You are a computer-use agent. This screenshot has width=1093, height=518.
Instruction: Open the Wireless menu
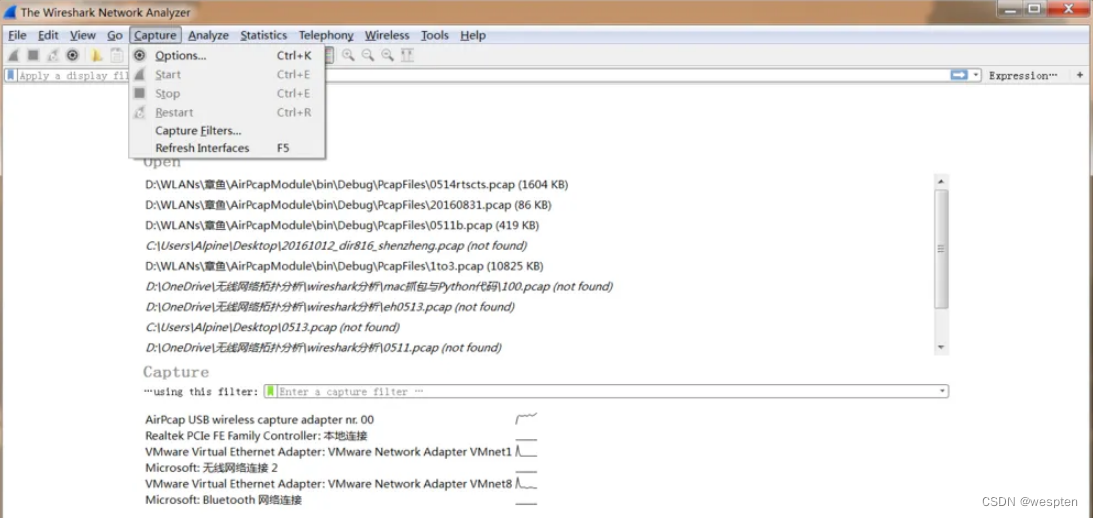[387, 35]
